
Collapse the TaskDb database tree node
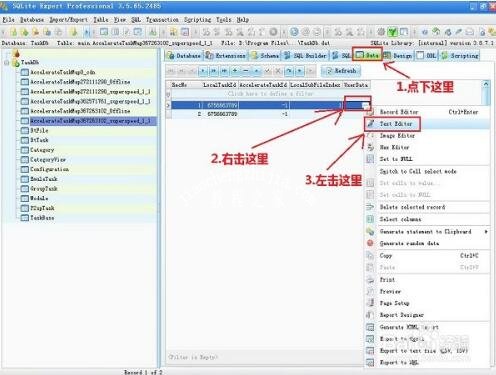click(x=7, y=62)
